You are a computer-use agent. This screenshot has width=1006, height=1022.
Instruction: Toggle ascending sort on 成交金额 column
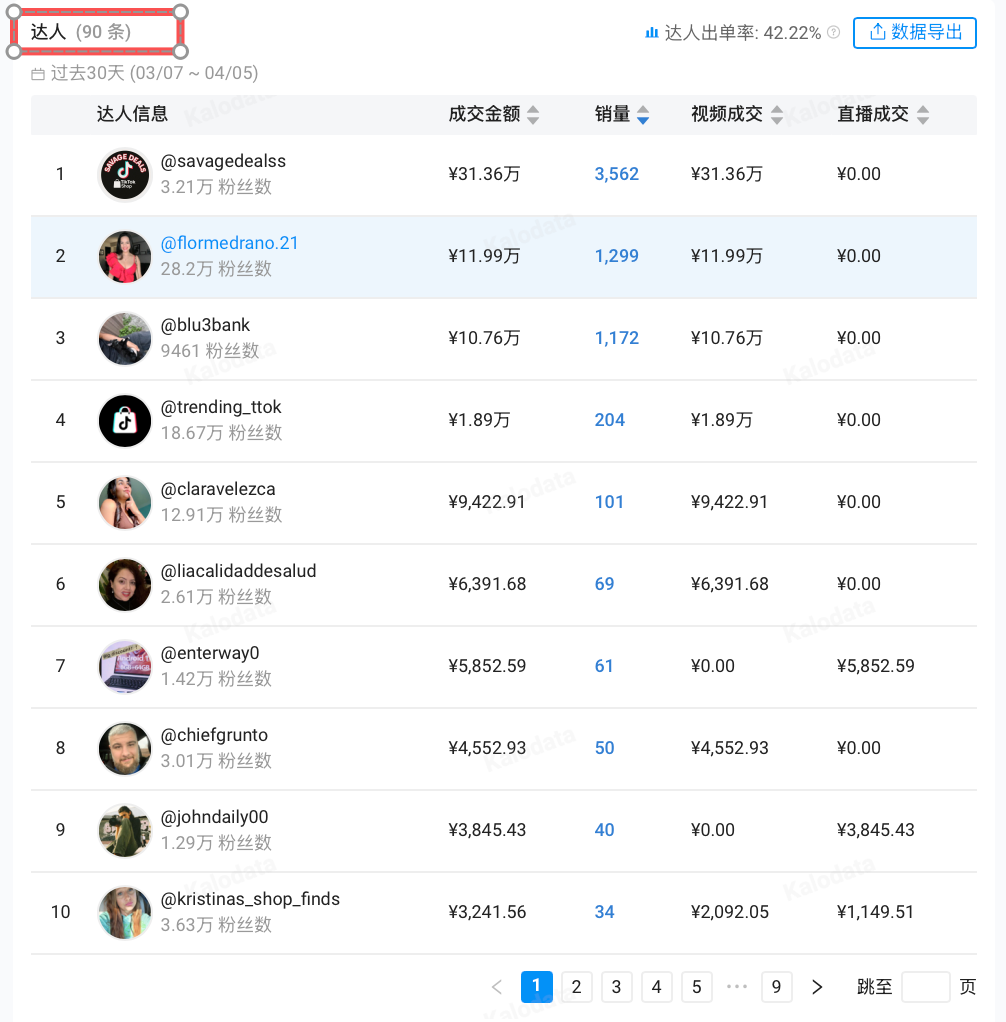point(532,110)
